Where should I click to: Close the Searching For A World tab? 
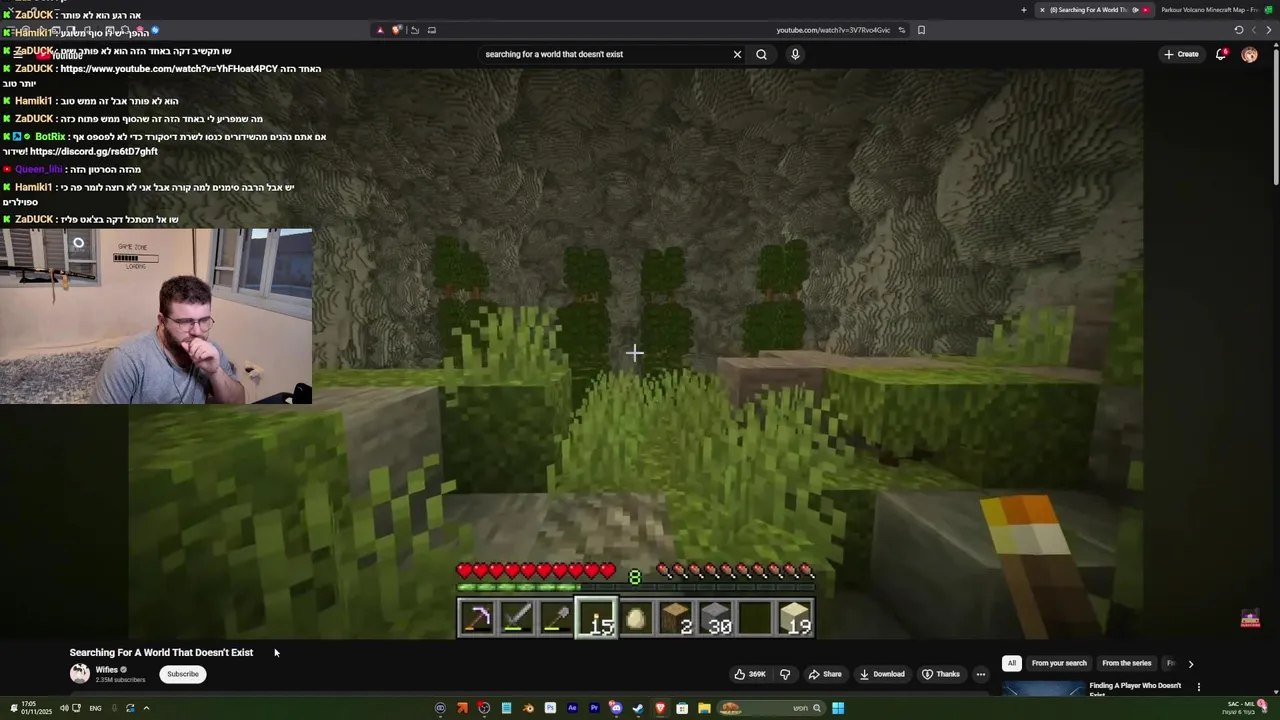[x=1042, y=10]
